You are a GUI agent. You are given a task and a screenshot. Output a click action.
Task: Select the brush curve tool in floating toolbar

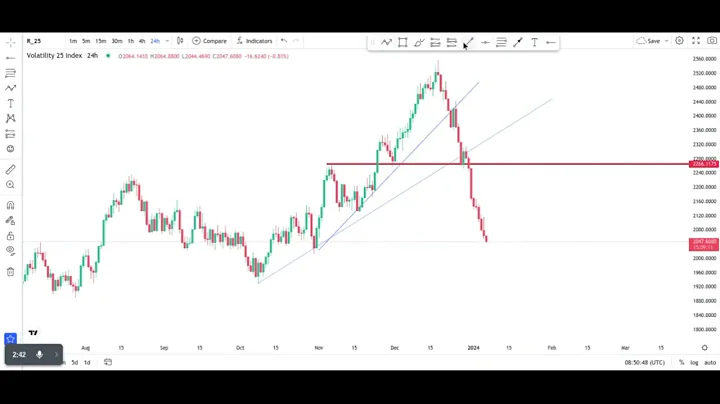(x=419, y=43)
